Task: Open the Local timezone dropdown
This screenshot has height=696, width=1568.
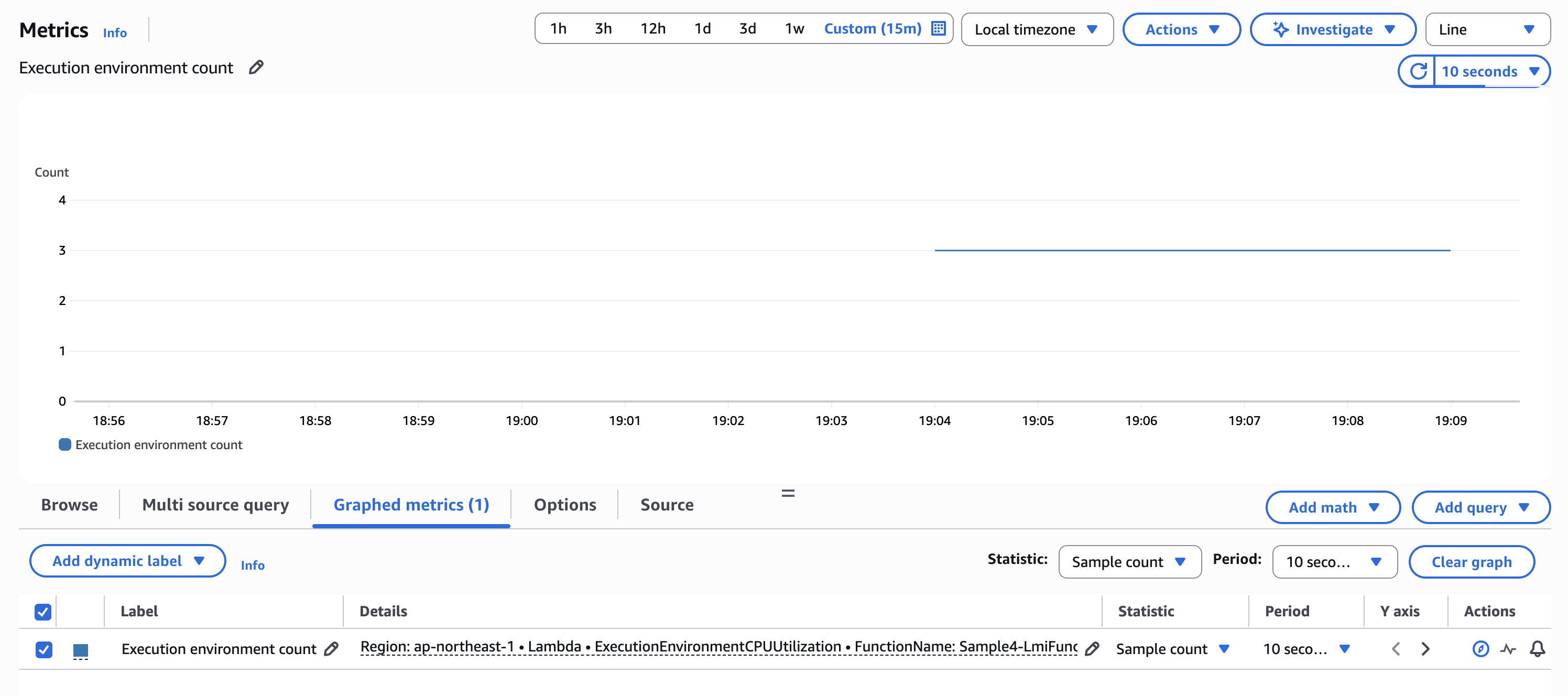Action: [1037, 29]
